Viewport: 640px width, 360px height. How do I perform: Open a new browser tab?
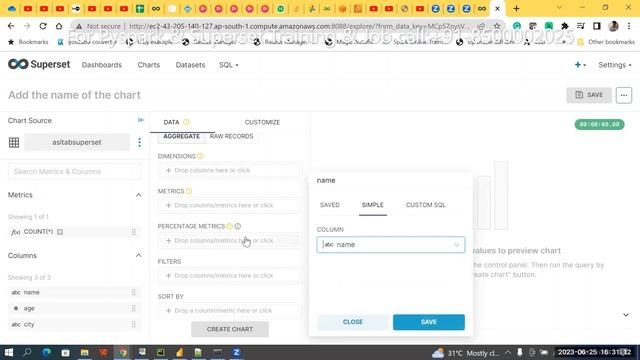tap(516, 8)
